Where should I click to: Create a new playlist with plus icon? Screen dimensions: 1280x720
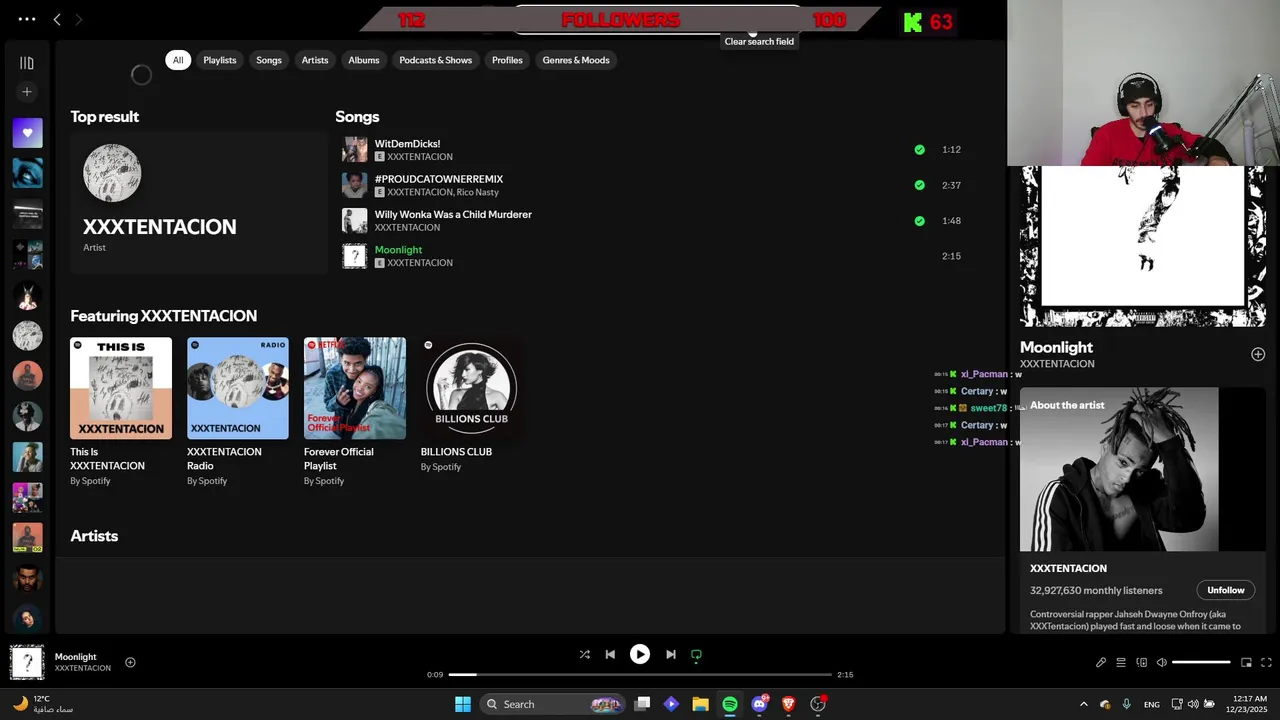coord(27,92)
